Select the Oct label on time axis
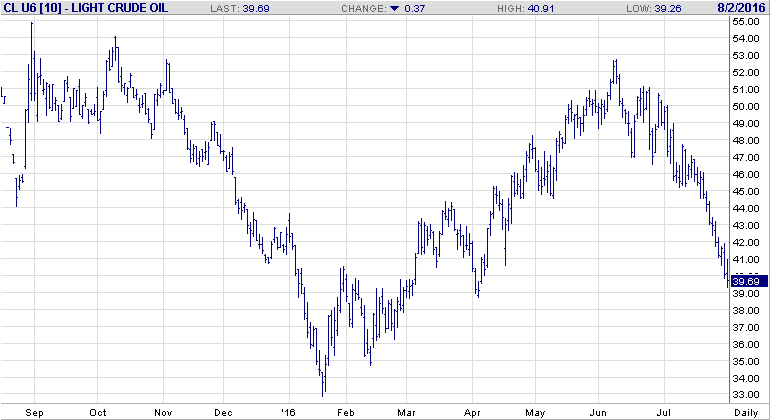 [98, 411]
